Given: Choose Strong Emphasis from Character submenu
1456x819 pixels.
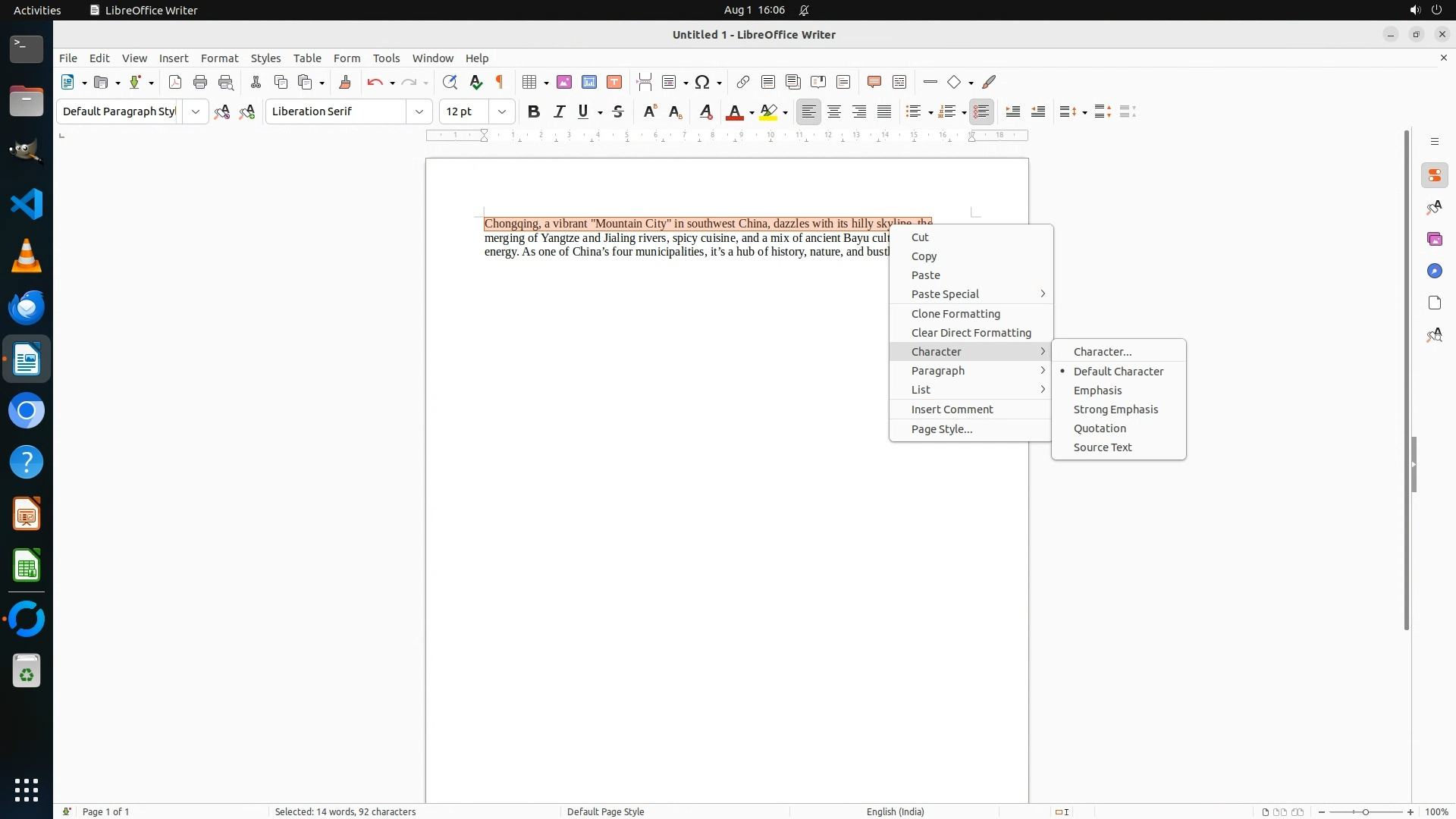Looking at the screenshot, I should (1116, 409).
